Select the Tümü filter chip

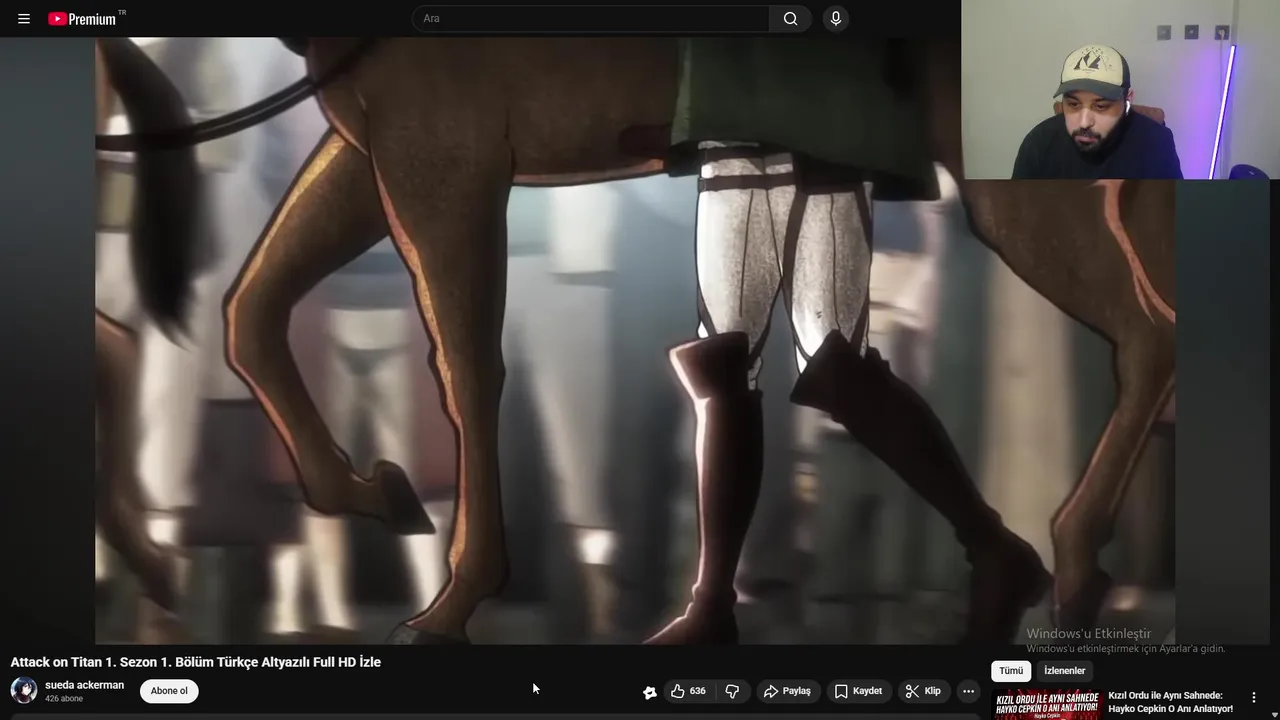click(x=1011, y=671)
